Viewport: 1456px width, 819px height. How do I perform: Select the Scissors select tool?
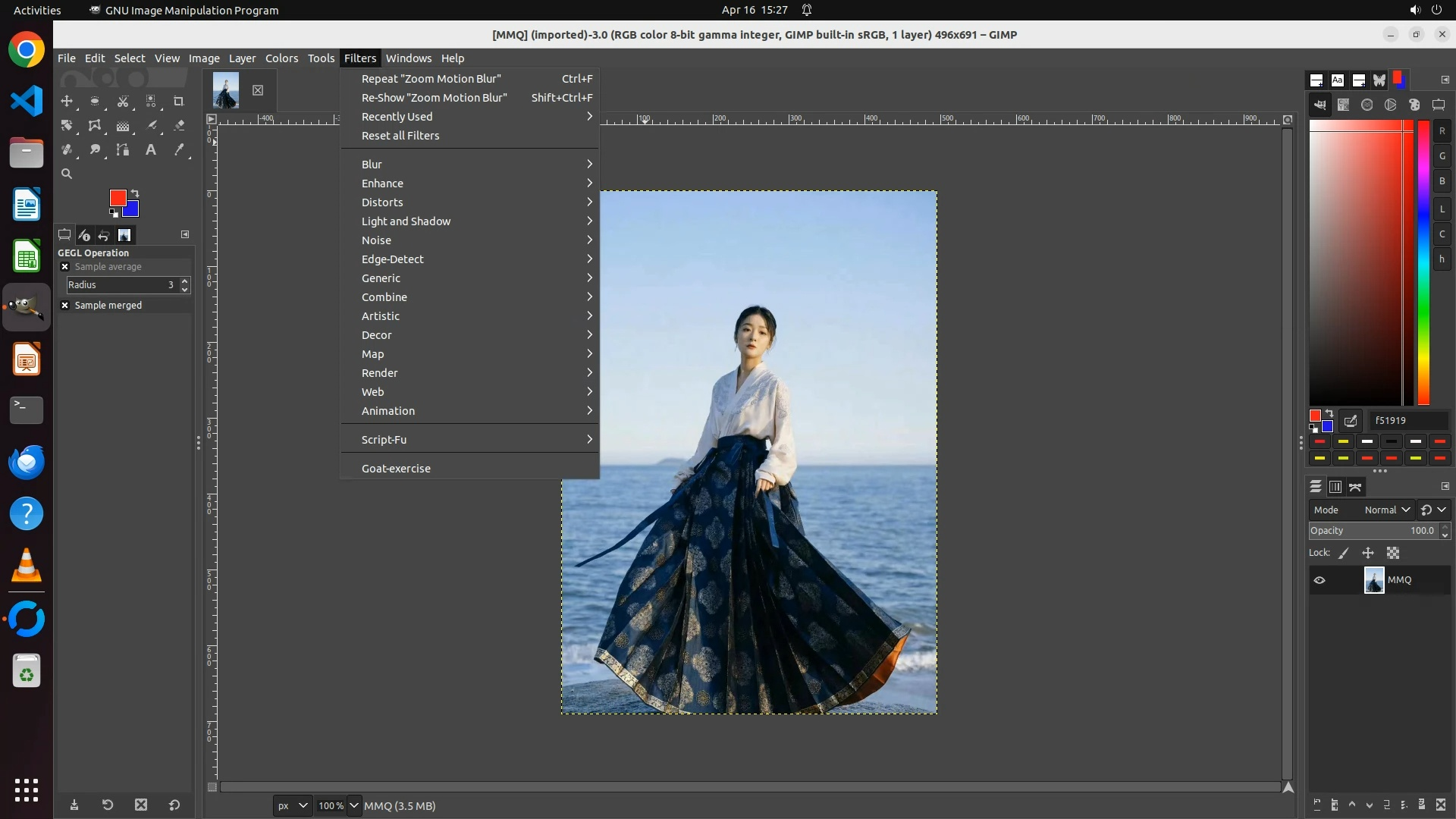pyautogui.click(x=123, y=102)
